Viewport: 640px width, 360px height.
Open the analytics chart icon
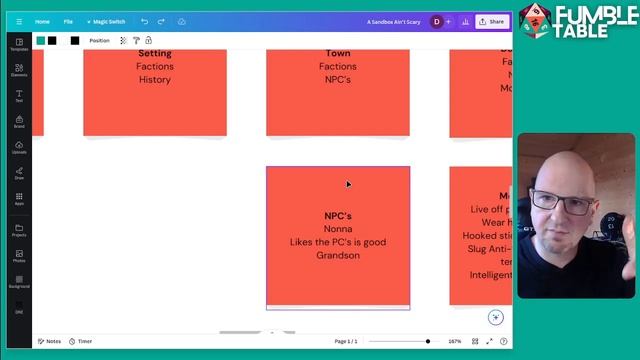coord(465,22)
